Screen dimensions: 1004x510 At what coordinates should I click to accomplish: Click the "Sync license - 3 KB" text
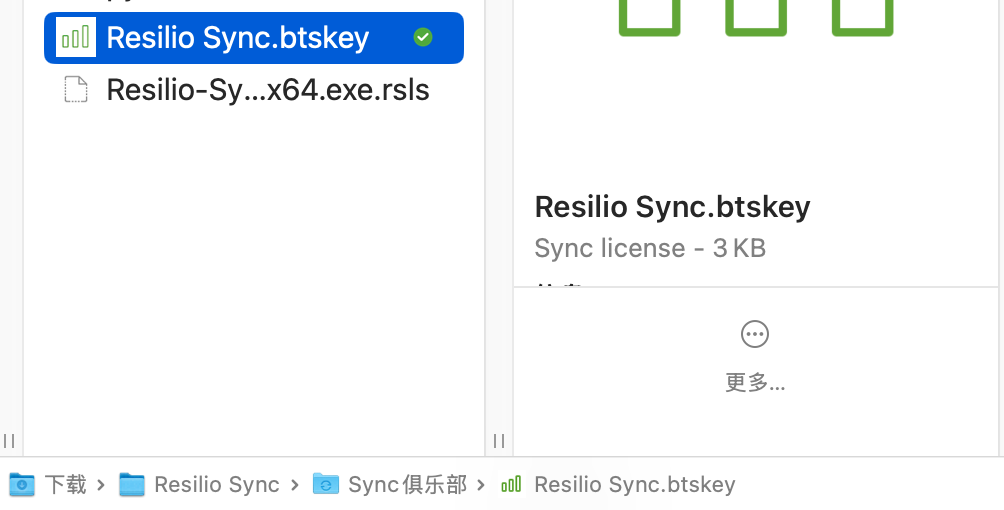(650, 248)
